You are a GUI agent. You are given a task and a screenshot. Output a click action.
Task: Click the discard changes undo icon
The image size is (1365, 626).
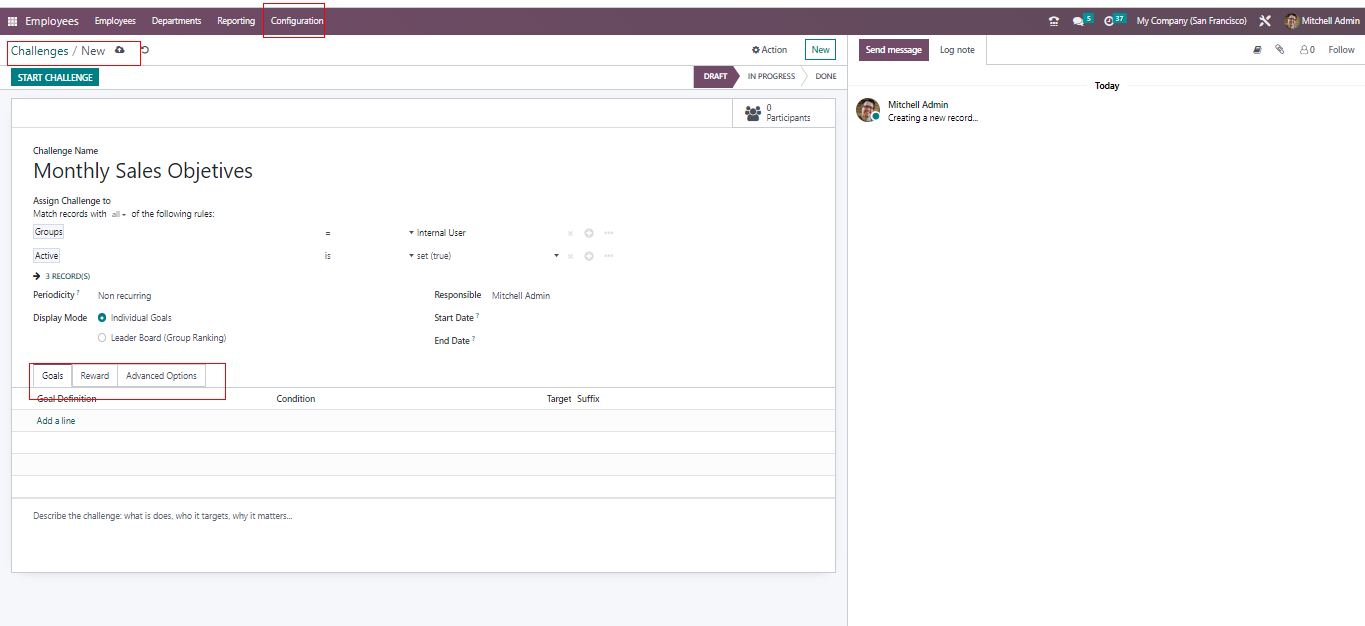coord(146,50)
